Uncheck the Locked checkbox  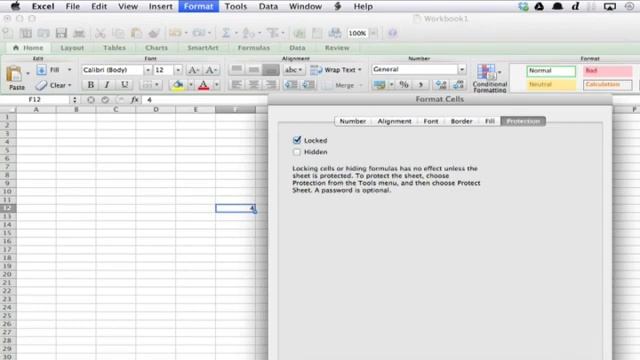297,140
